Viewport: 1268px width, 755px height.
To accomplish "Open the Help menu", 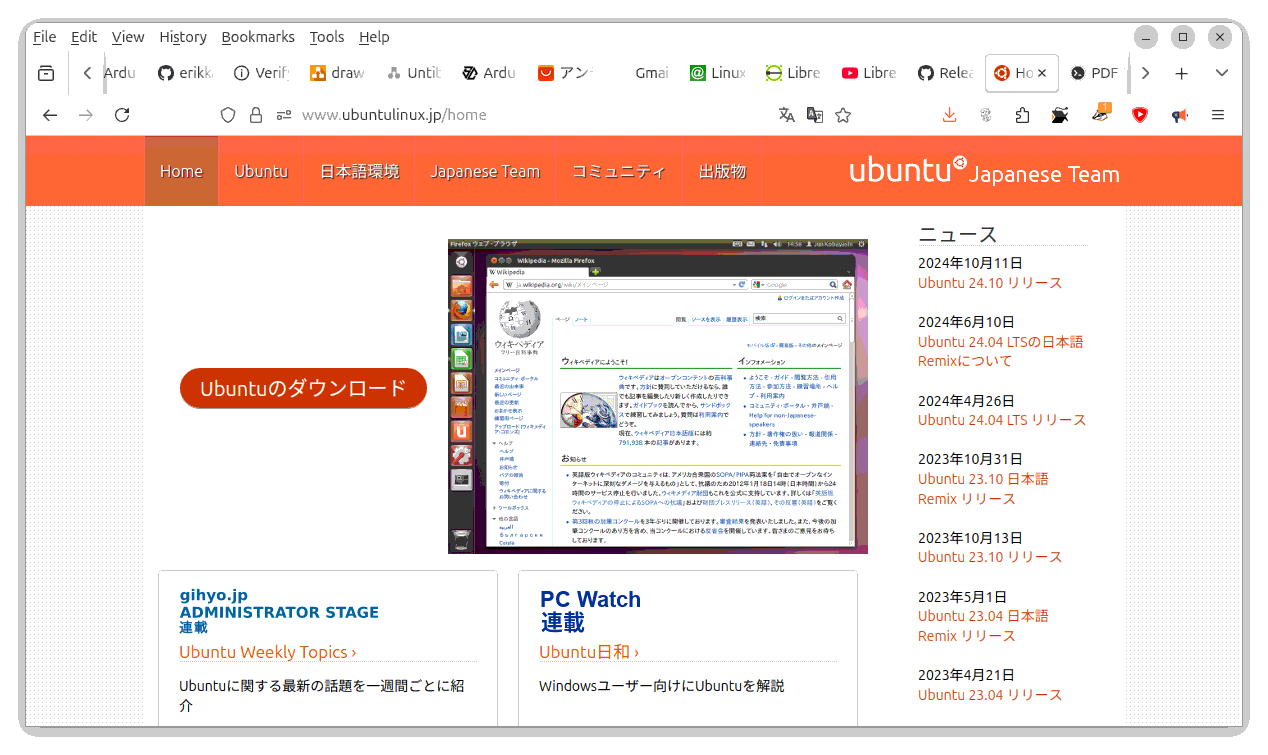I will (374, 37).
